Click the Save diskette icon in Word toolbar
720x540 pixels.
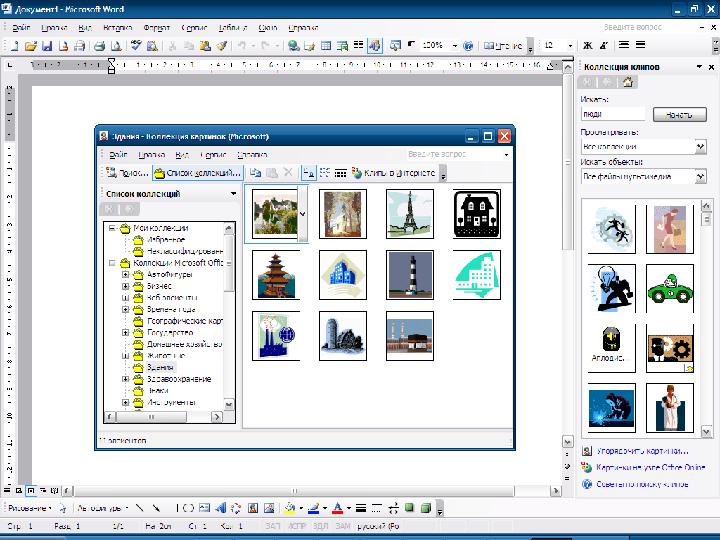coord(47,46)
